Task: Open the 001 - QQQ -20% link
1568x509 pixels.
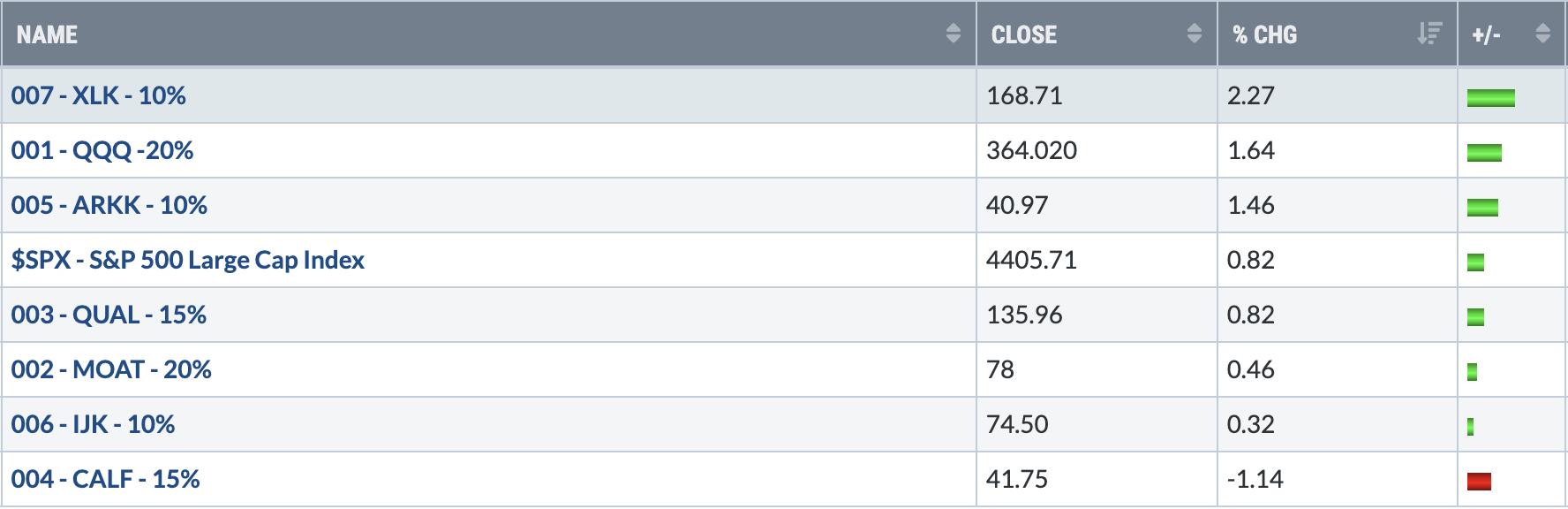Action: pyautogui.click(x=102, y=150)
